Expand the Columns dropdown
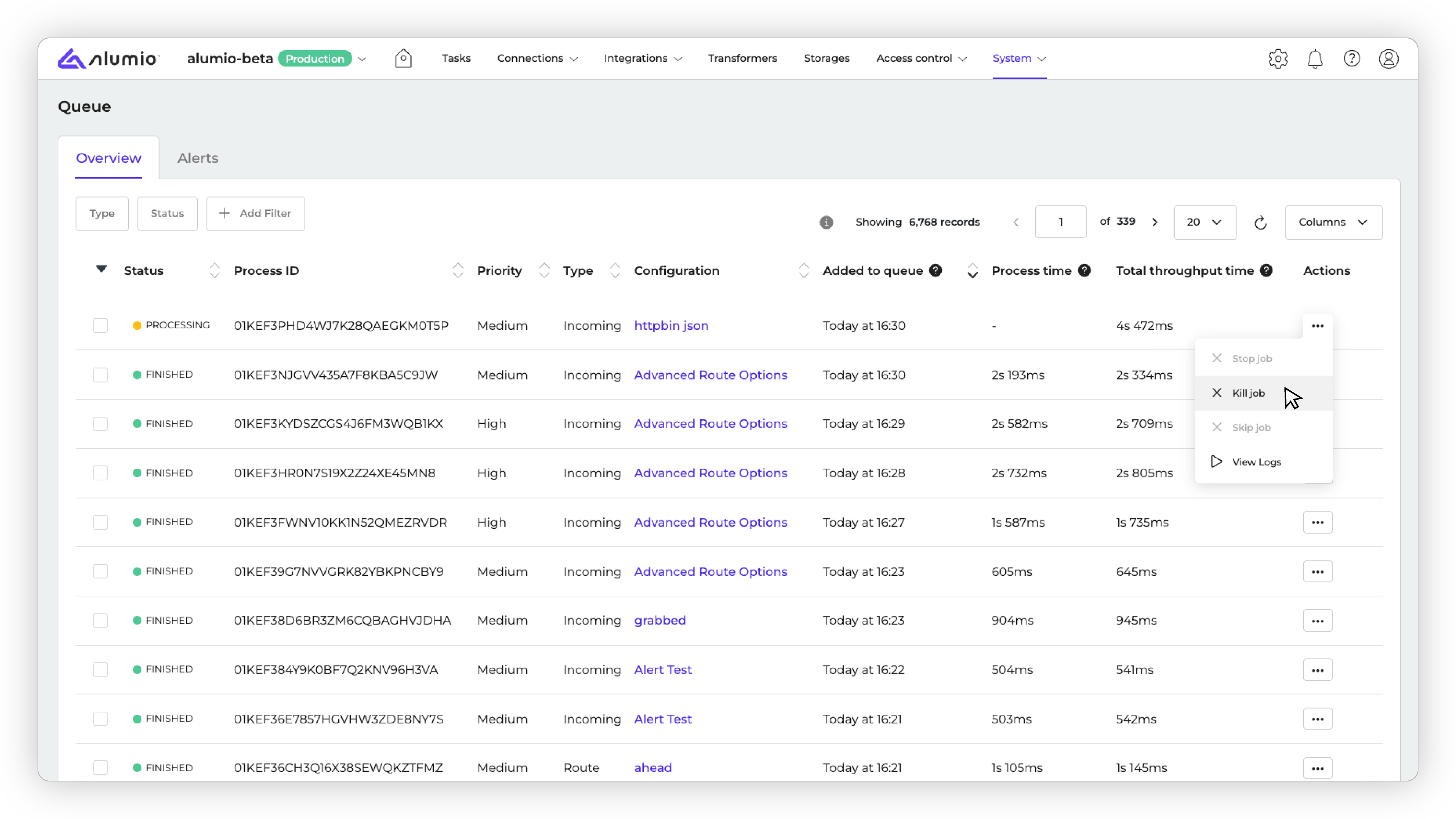The height and width of the screenshot is (819, 1456). click(x=1334, y=222)
